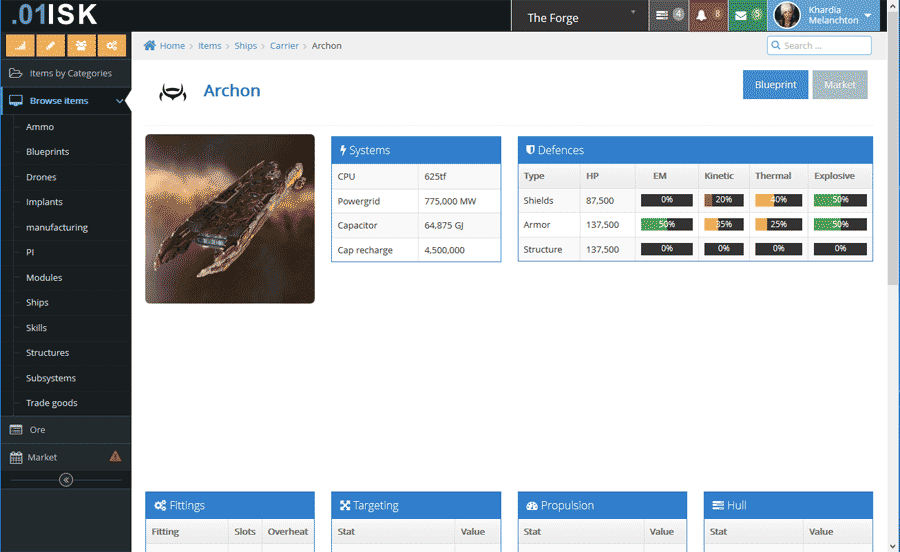Viewport: 900px width, 552px height.
Task: Go to Carrier breadcrumb link
Action: (x=284, y=45)
